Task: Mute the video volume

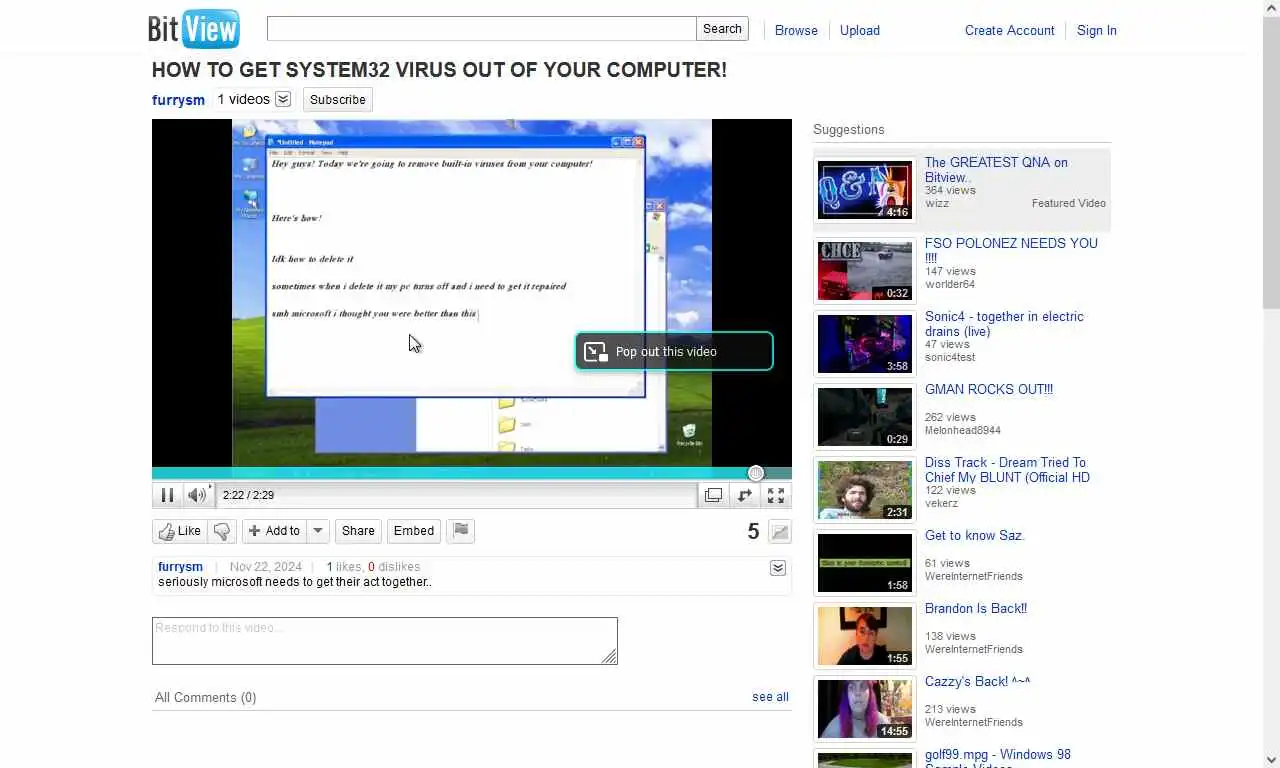Action: [x=197, y=495]
